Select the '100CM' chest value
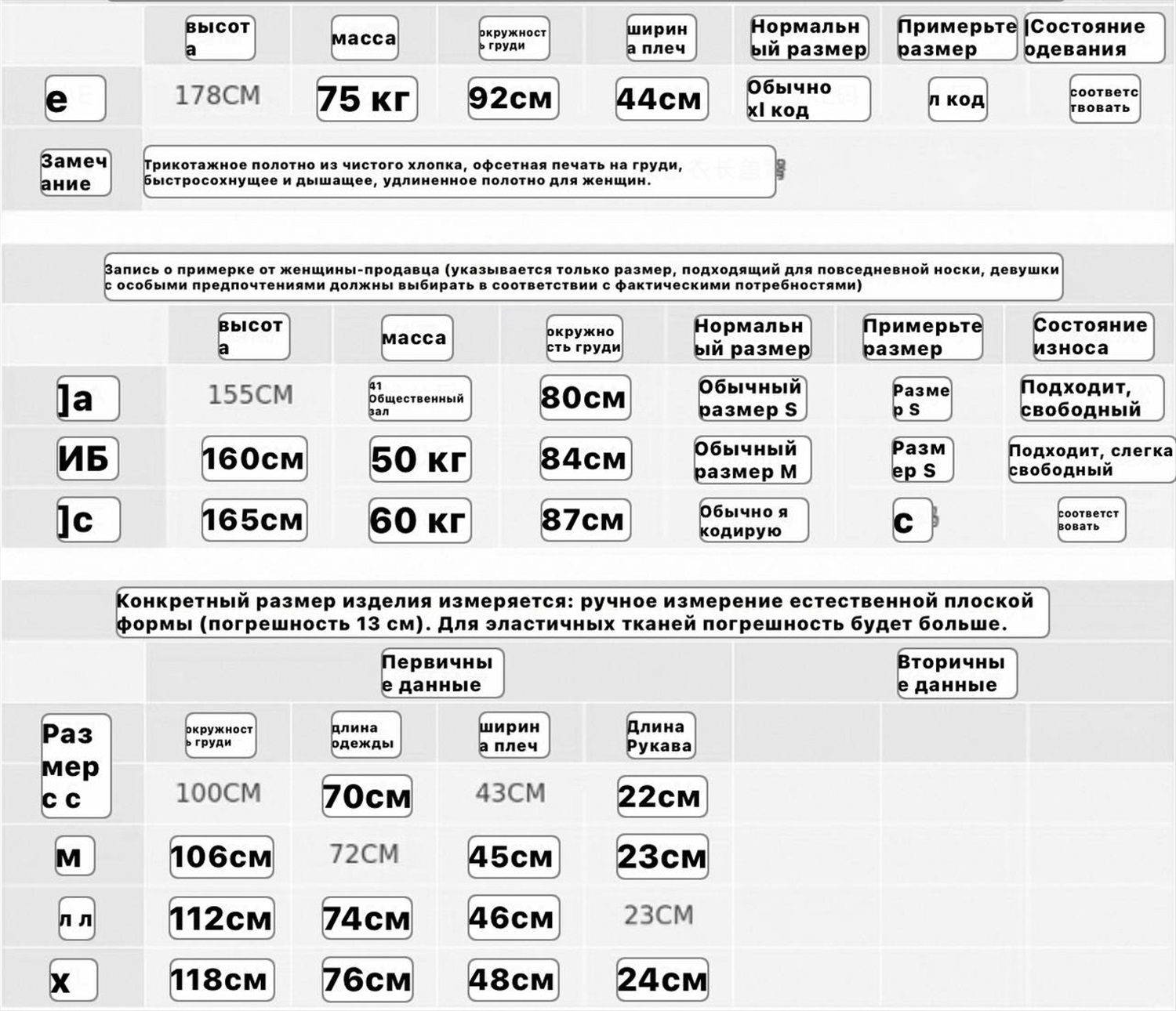1176x1011 pixels. (x=218, y=793)
